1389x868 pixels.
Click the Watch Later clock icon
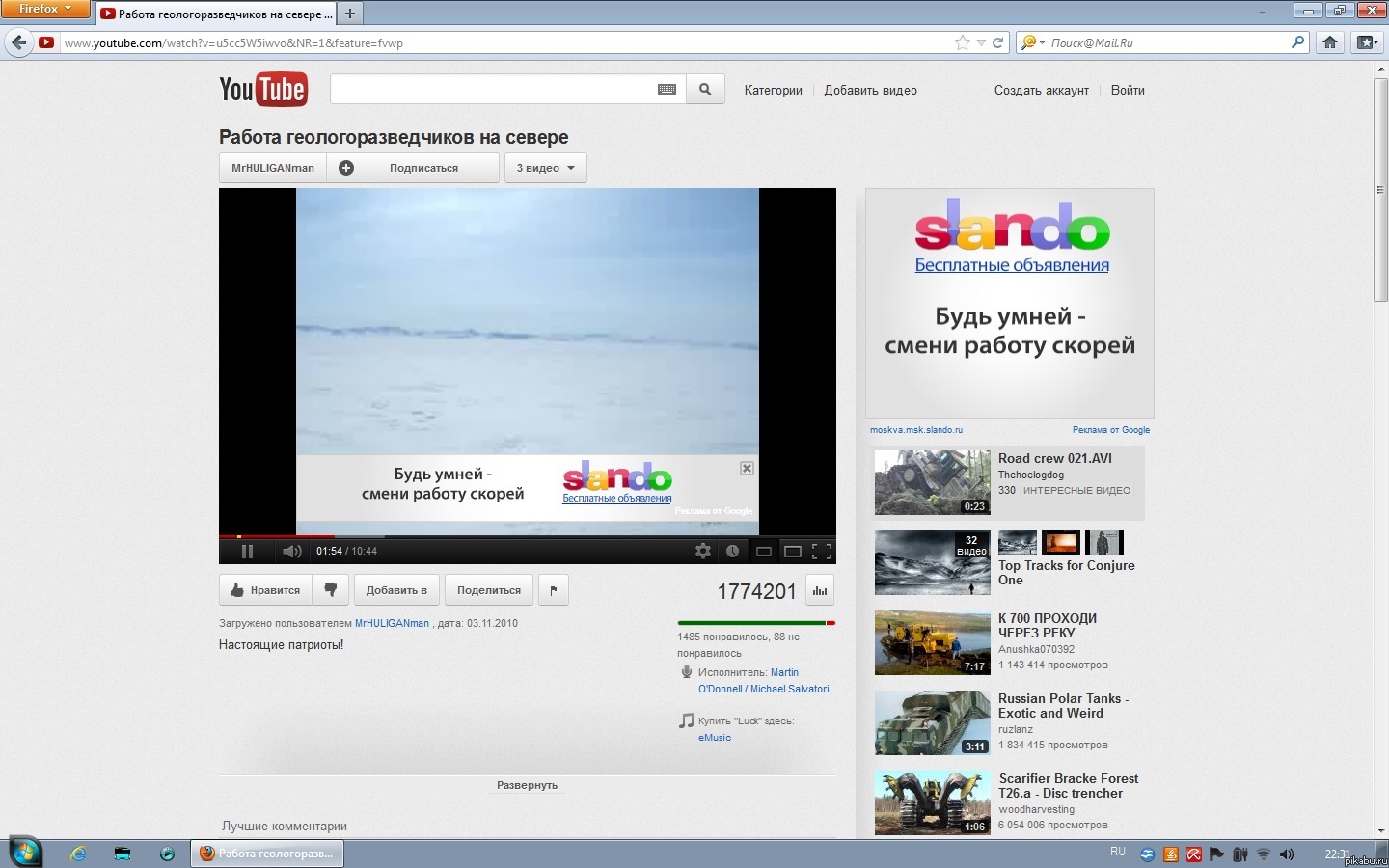click(733, 551)
